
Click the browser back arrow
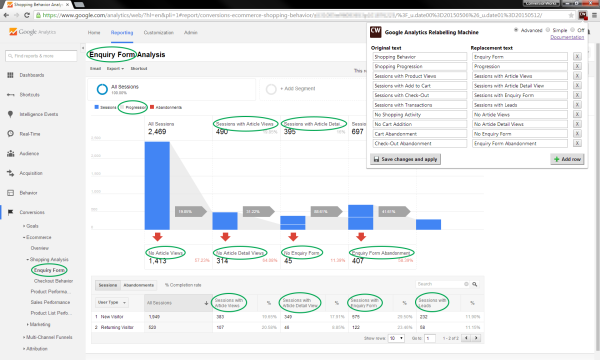(6, 15)
